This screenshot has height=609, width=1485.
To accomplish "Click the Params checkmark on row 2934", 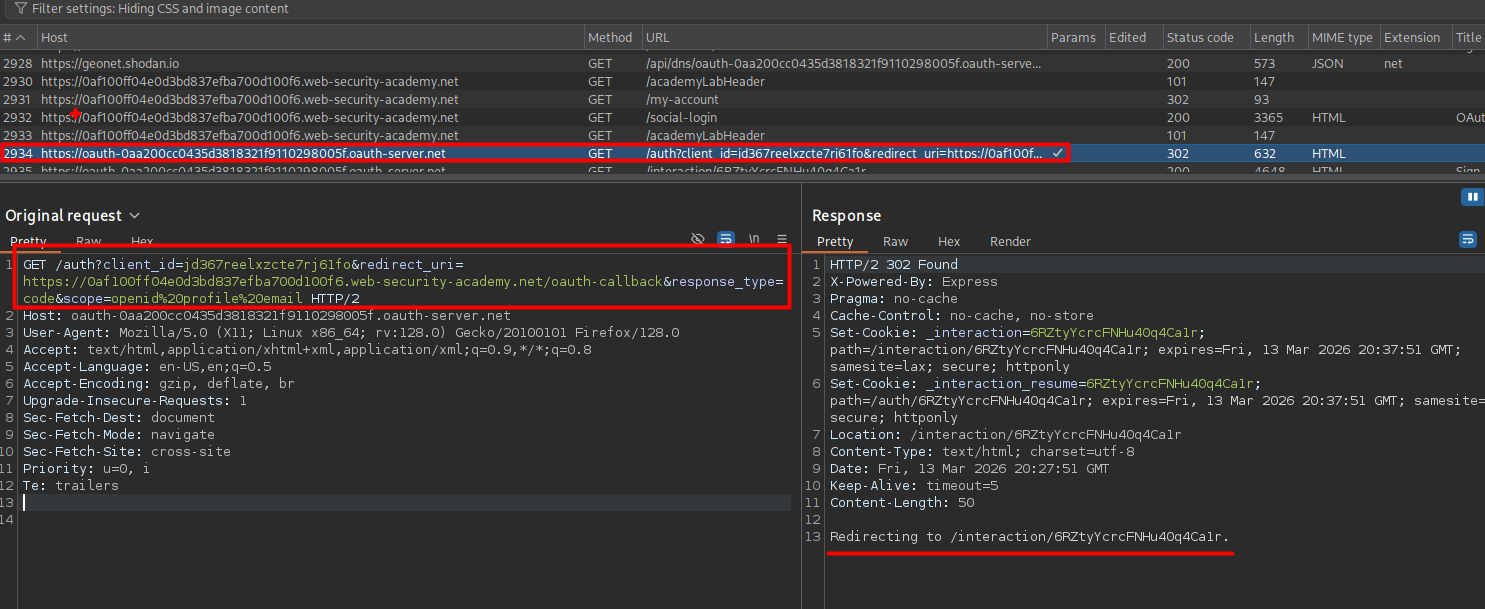I will click(1058, 153).
